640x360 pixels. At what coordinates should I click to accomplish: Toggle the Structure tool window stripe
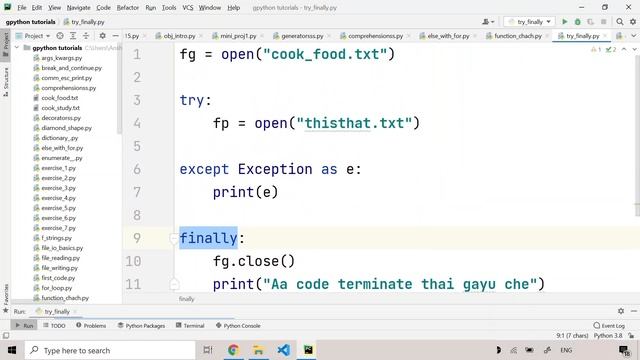(x=5, y=82)
